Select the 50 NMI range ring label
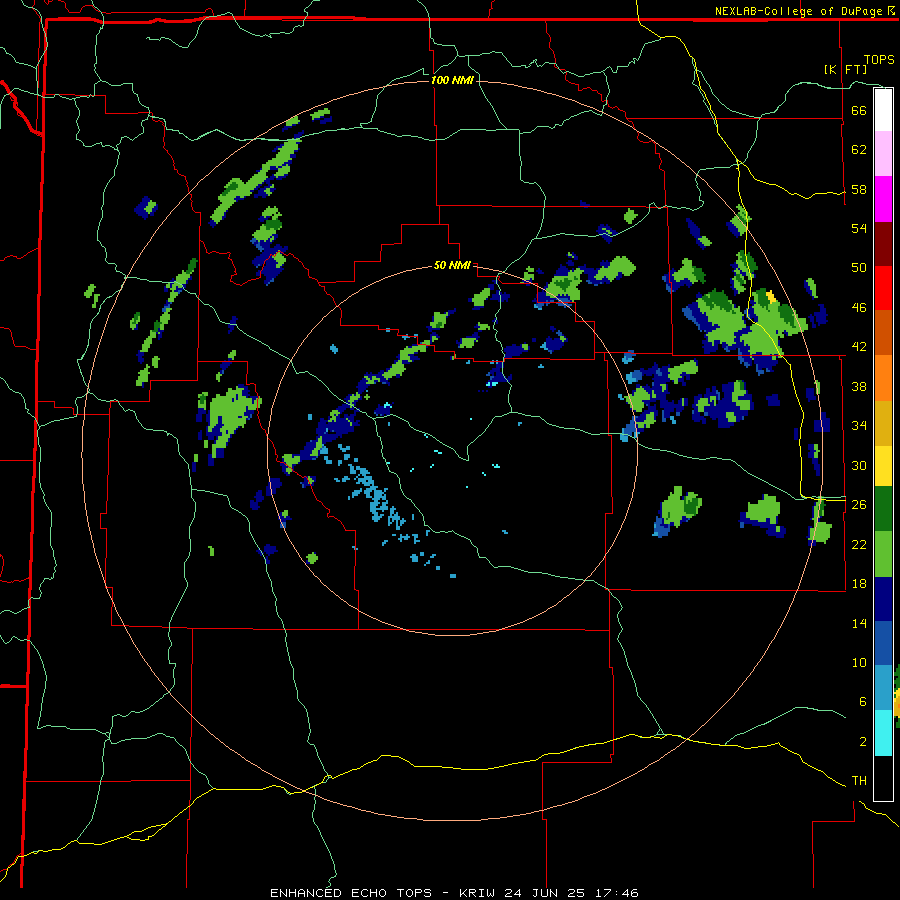 452,265
